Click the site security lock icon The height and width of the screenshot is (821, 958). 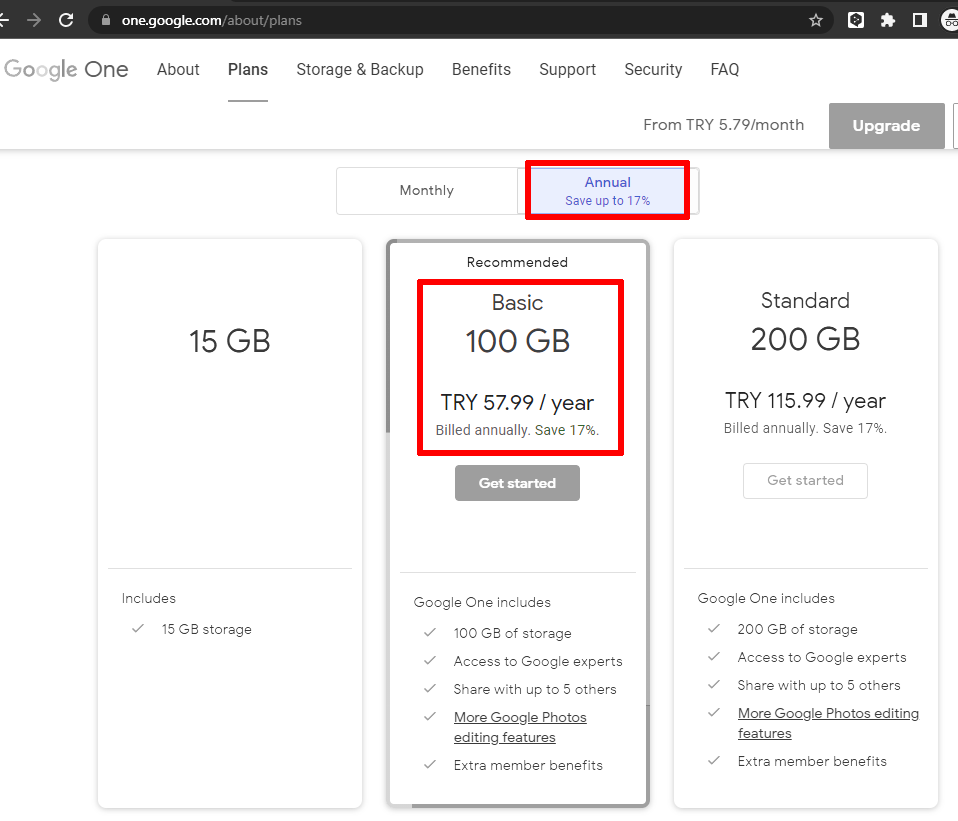[x=104, y=19]
